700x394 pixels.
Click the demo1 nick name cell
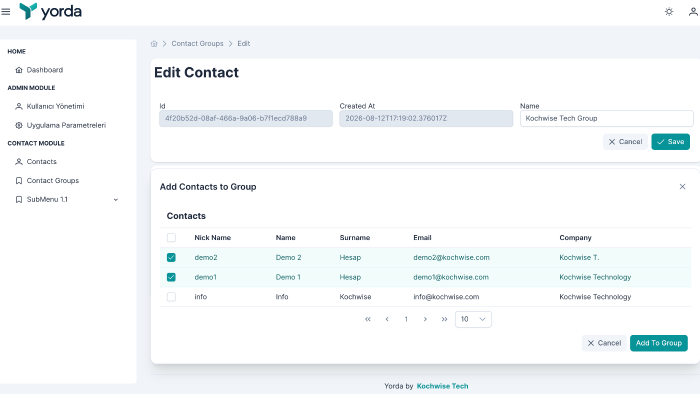coord(205,277)
